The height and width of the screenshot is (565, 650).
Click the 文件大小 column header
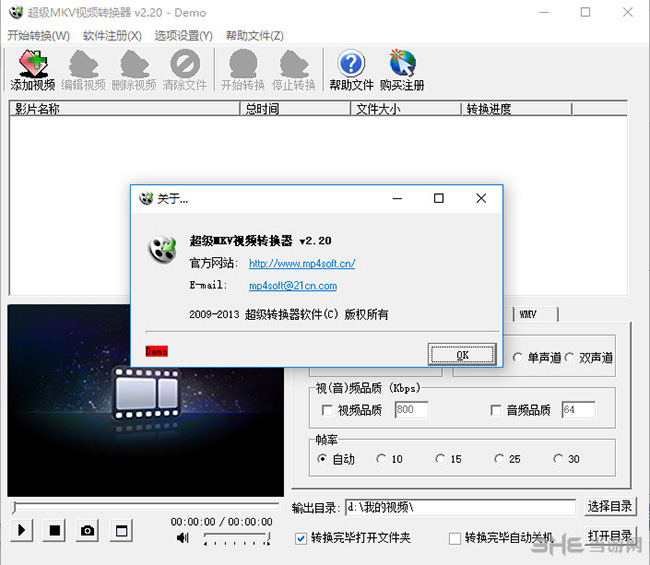click(x=406, y=109)
